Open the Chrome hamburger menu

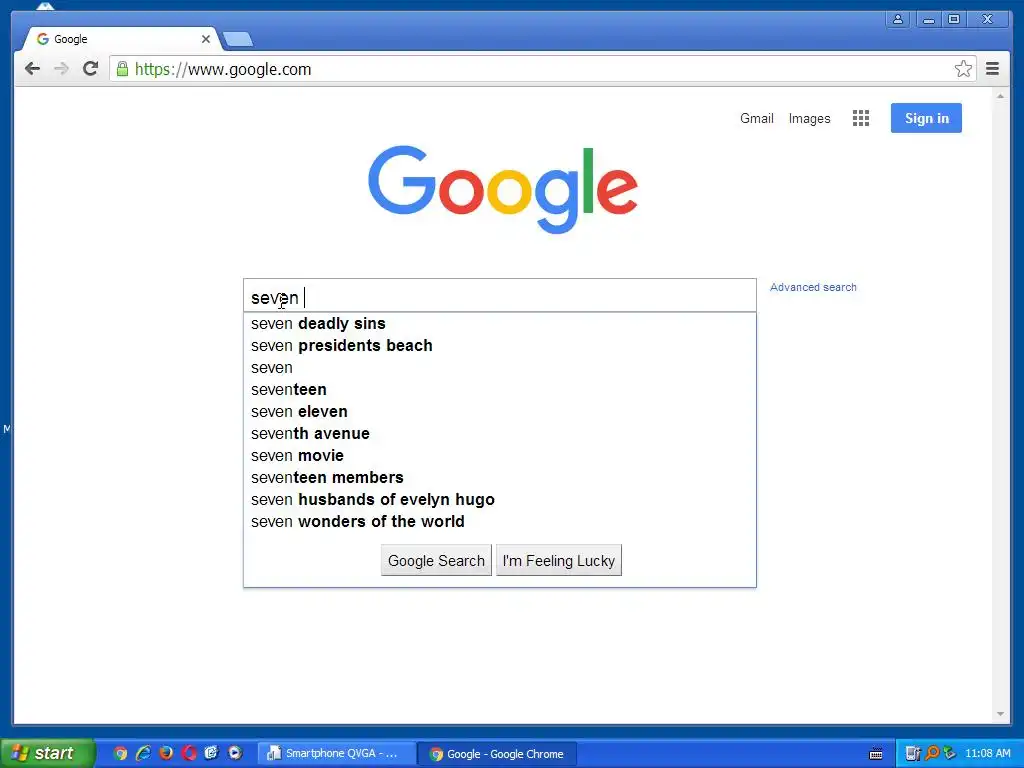pos(992,69)
